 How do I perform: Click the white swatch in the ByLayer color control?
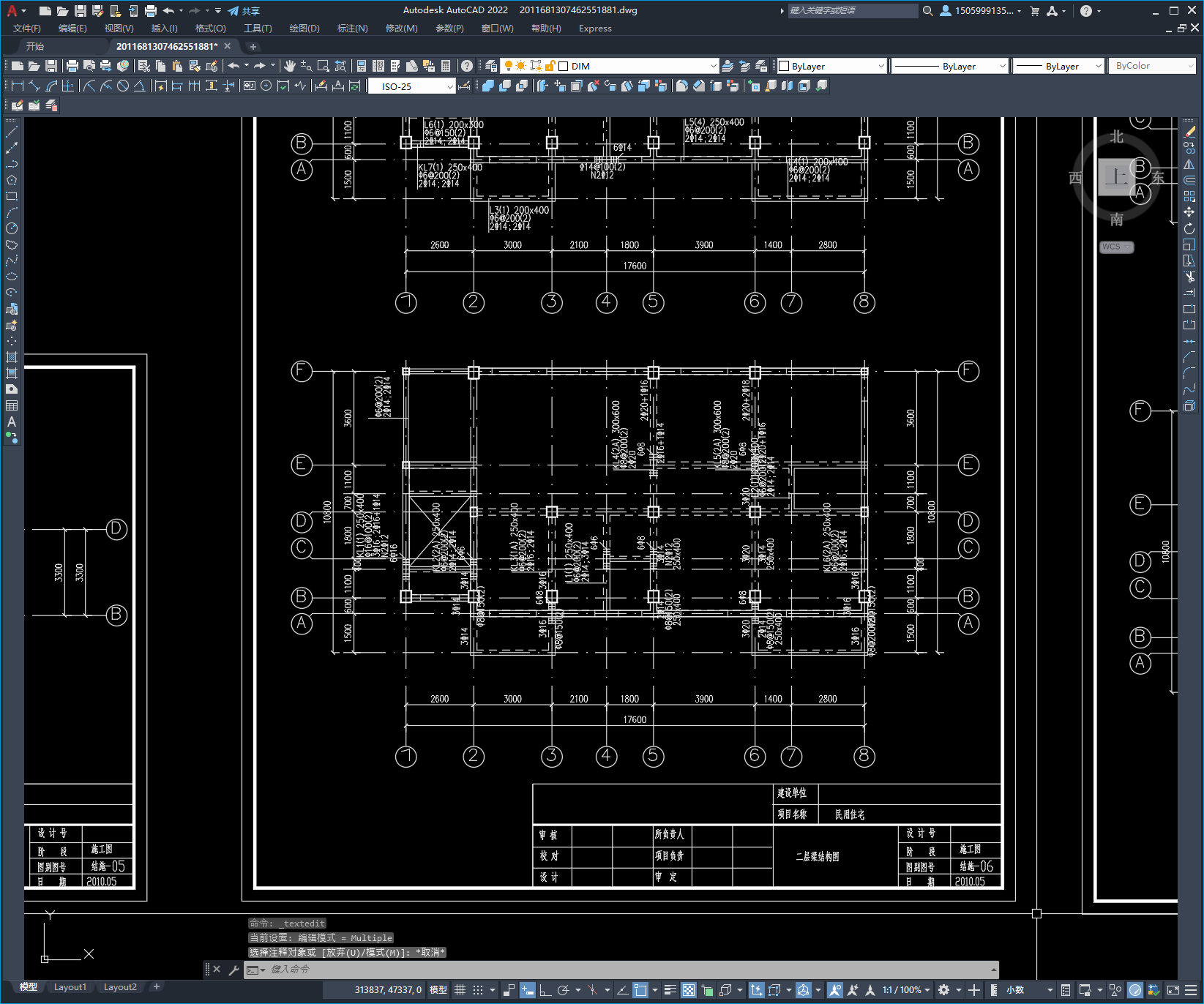pos(784,66)
